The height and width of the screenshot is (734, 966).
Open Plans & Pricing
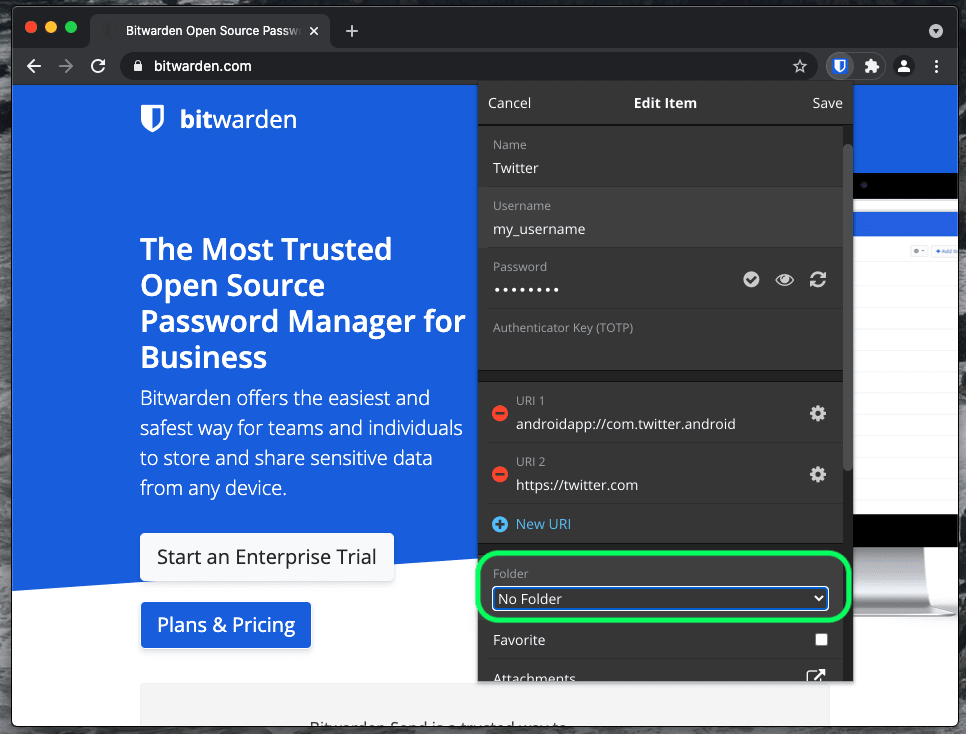tap(225, 625)
